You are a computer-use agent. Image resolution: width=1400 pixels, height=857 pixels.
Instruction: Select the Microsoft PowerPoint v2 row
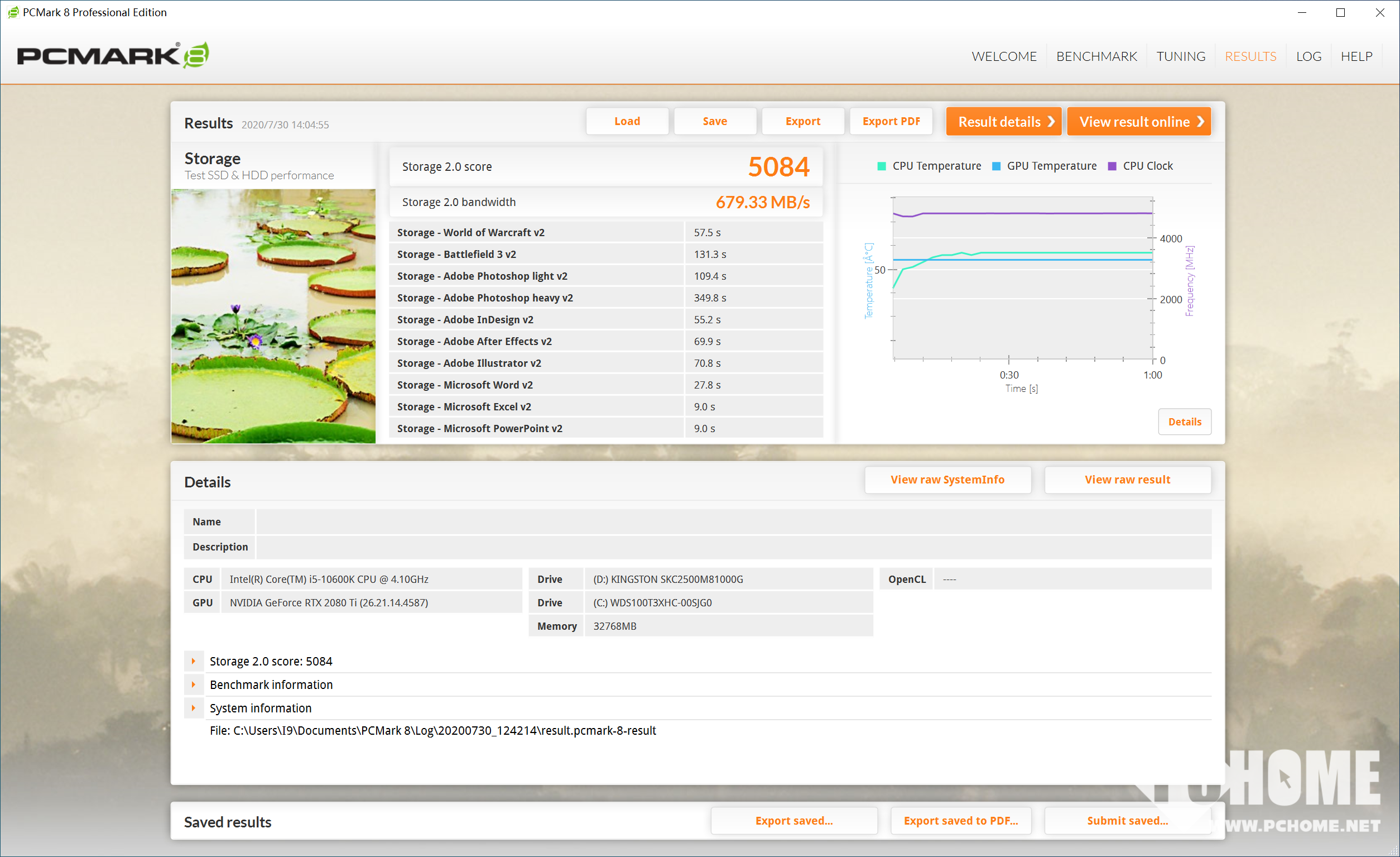coord(605,428)
